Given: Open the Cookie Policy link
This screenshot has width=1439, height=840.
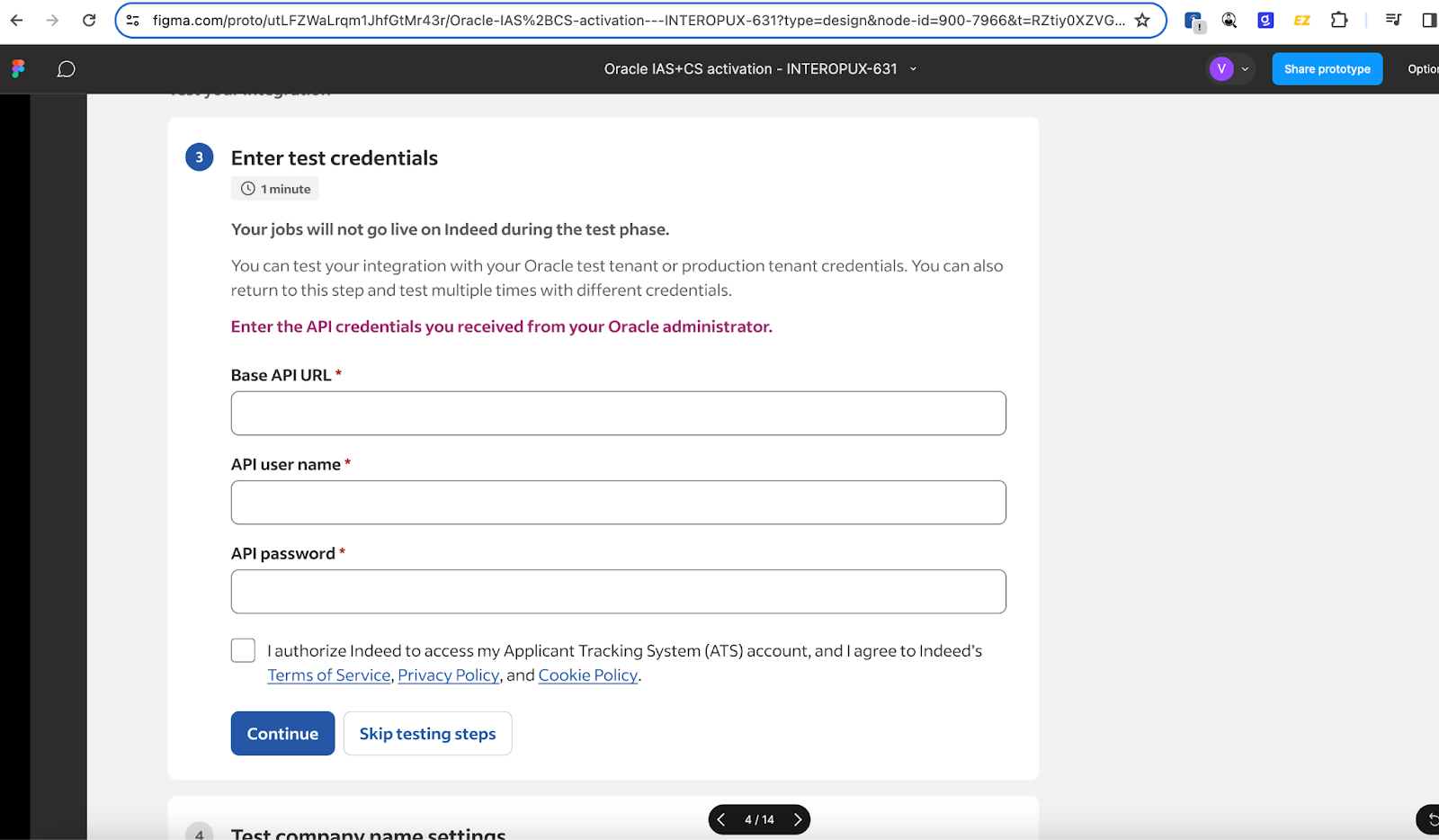Looking at the screenshot, I should click(587, 675).
